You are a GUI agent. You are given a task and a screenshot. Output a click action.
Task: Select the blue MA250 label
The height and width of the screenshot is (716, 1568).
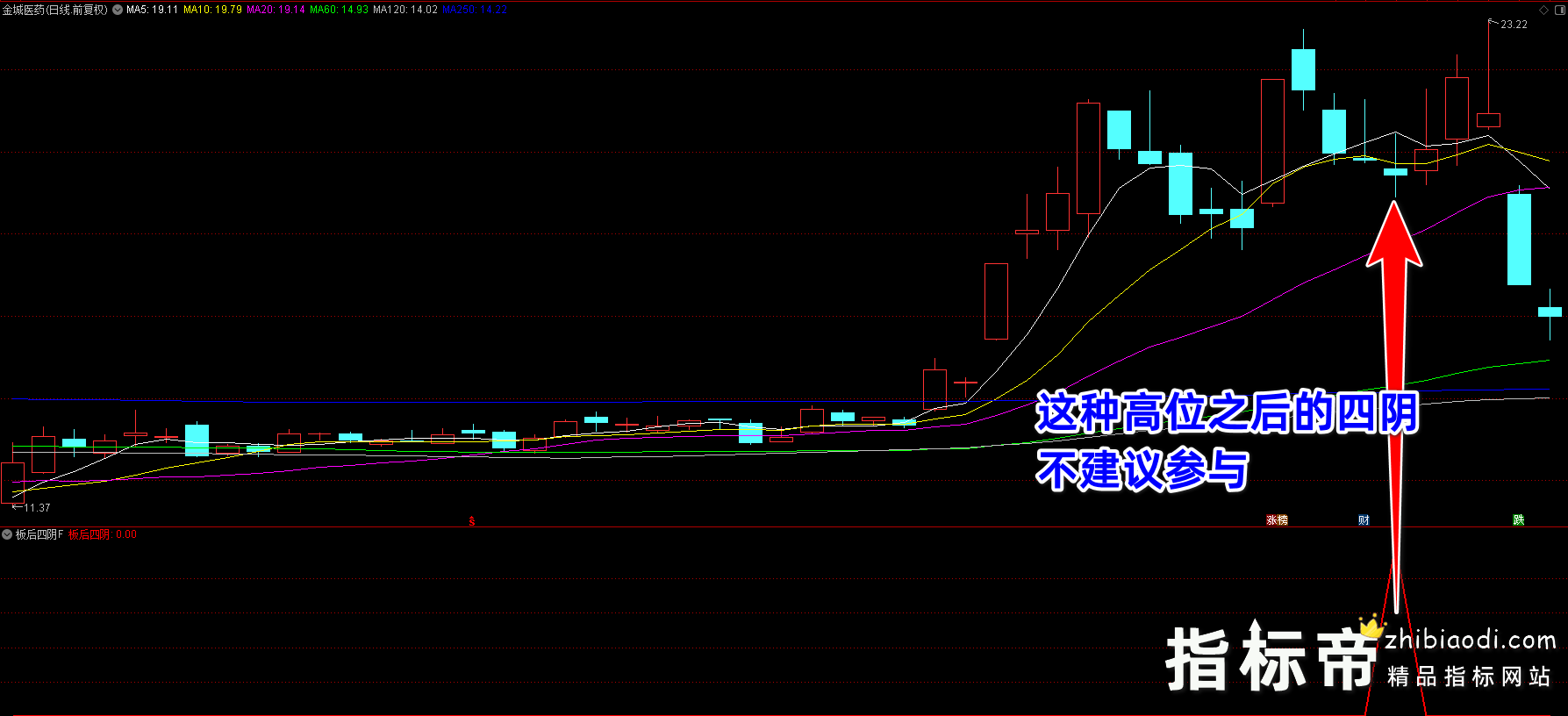(x=475, y=10)
